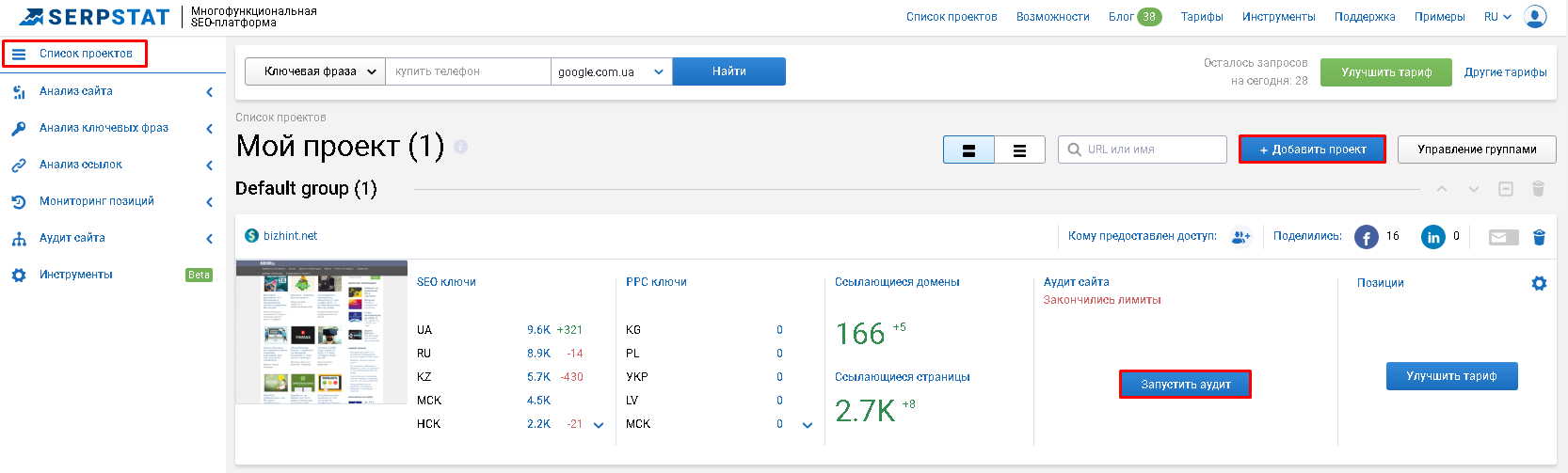Click the info icon next to Мой проект

click(x=460, y=147)
